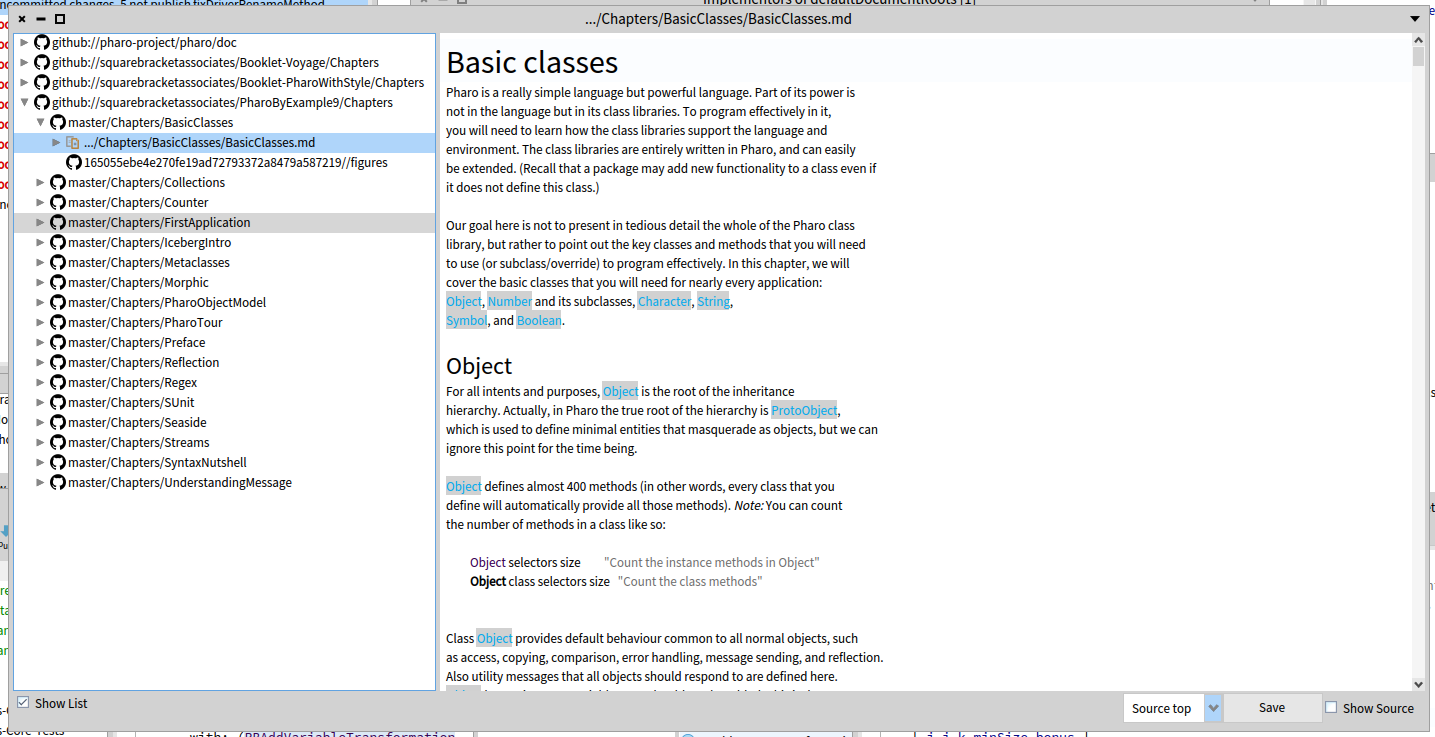Enable the Show Source checkbox
Image resolution: width=1435 pixels, height=737 pixels.
tap(1331, 708)
